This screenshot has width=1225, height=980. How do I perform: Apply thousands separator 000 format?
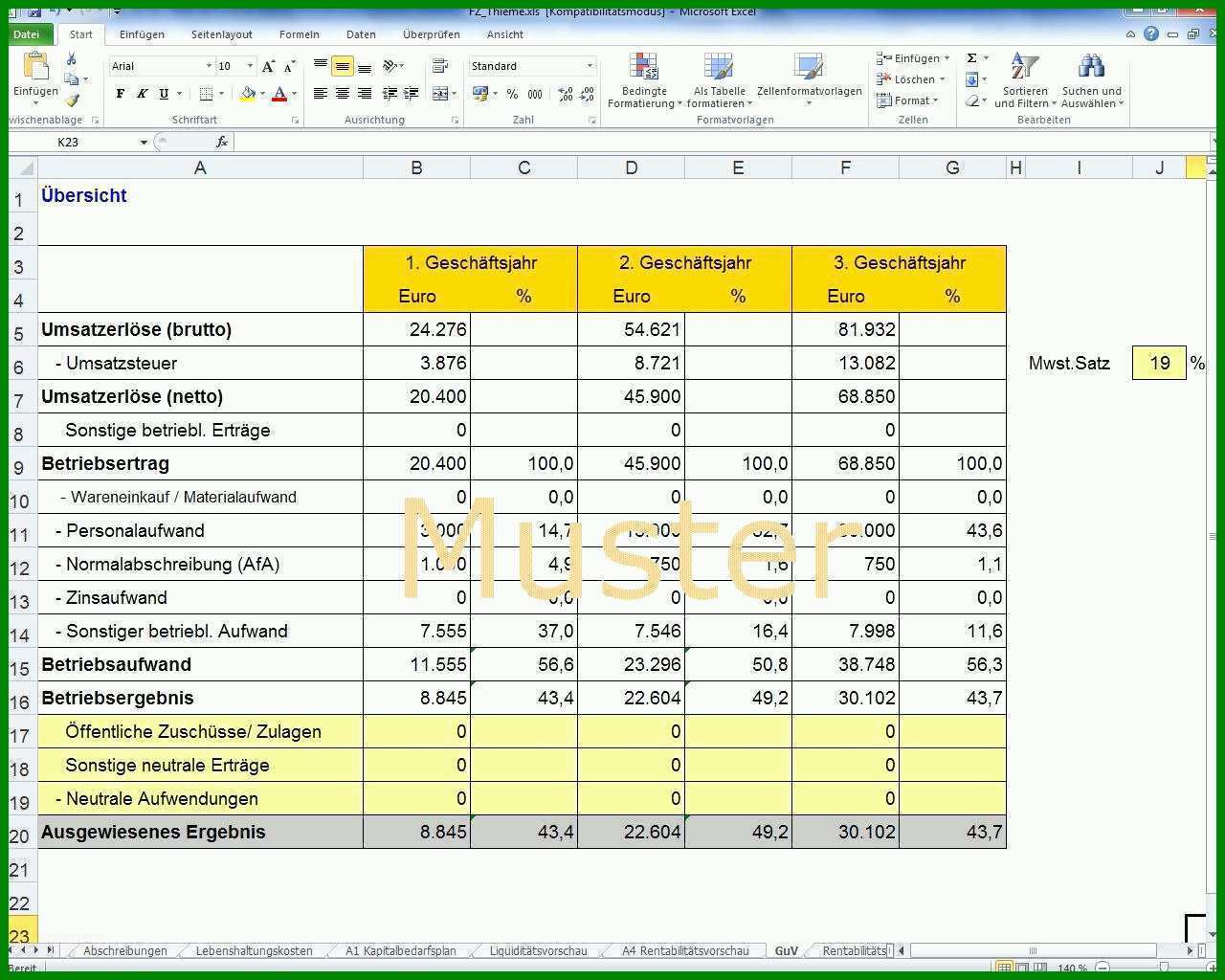535,94
